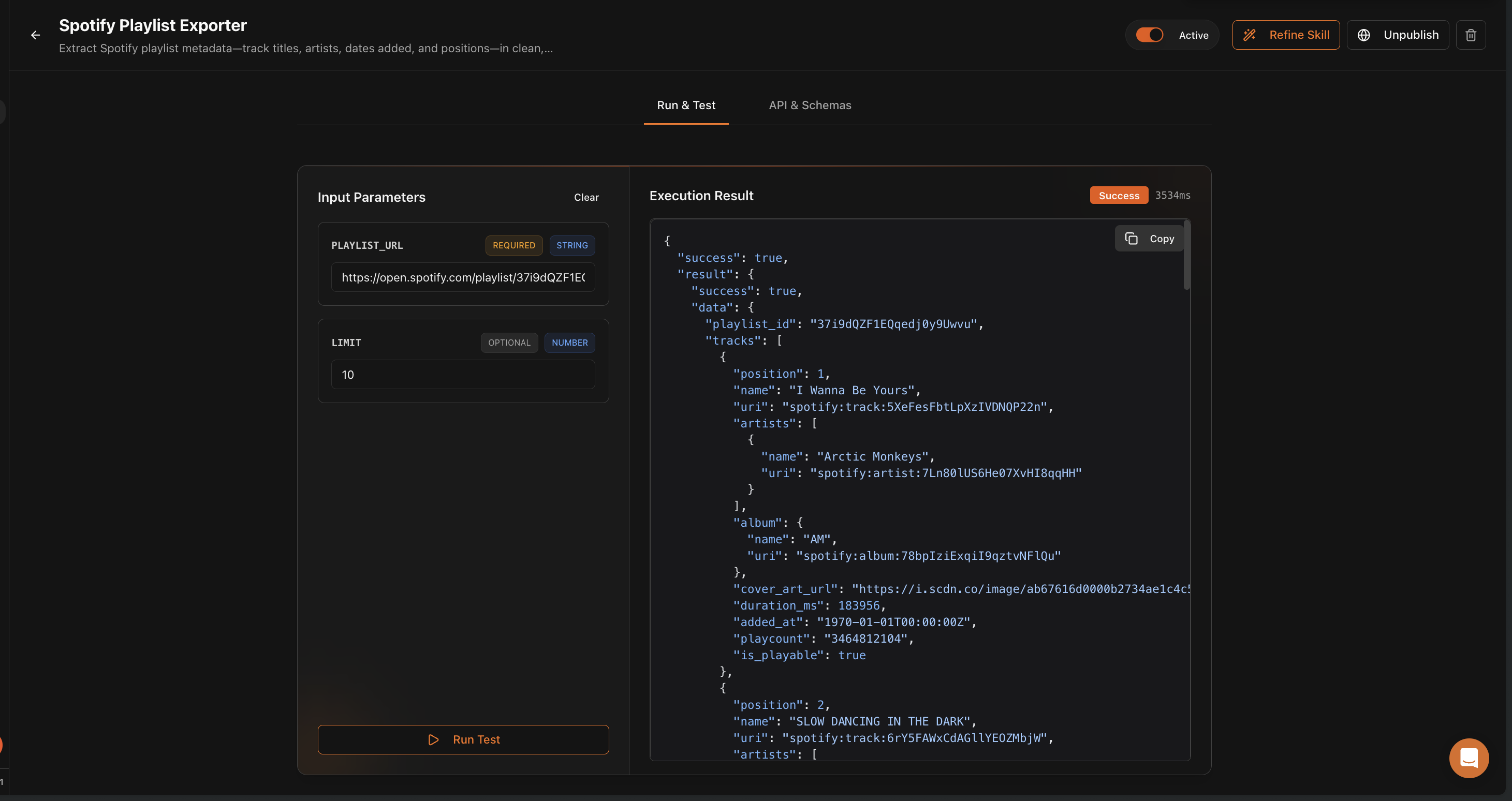Viewport: 1512px width, 801px height.
Task: Click the STRING type badge
Action: click(x=572, y=245)
